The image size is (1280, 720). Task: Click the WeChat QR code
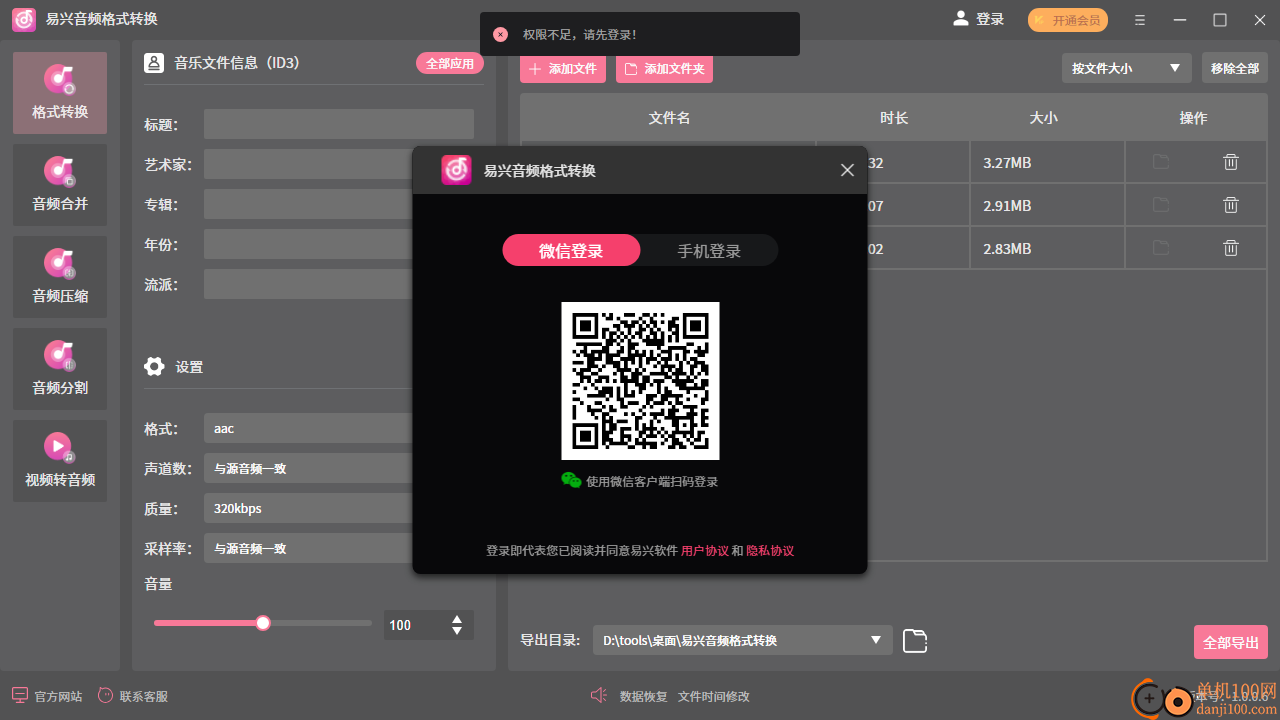(640, 381)
